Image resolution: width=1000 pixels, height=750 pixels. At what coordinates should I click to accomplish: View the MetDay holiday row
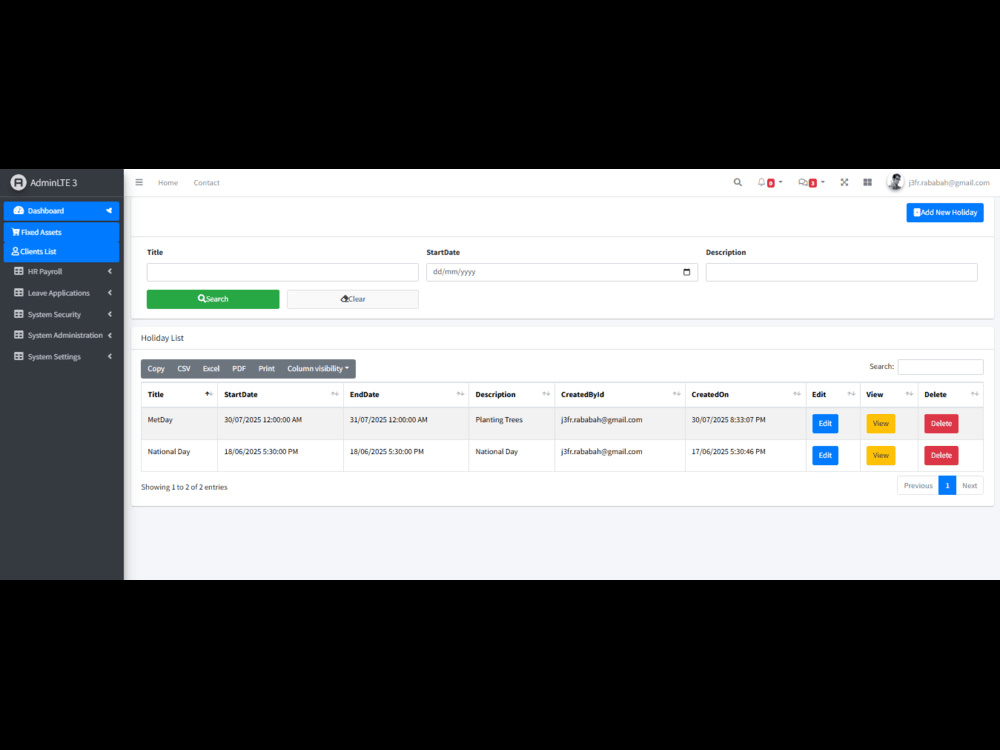tap(880, 423)
